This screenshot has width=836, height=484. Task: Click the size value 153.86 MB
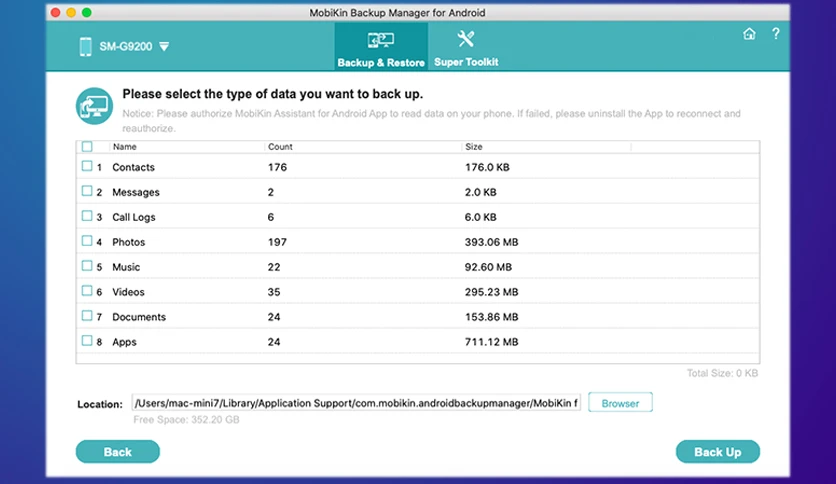coord(491,317)
